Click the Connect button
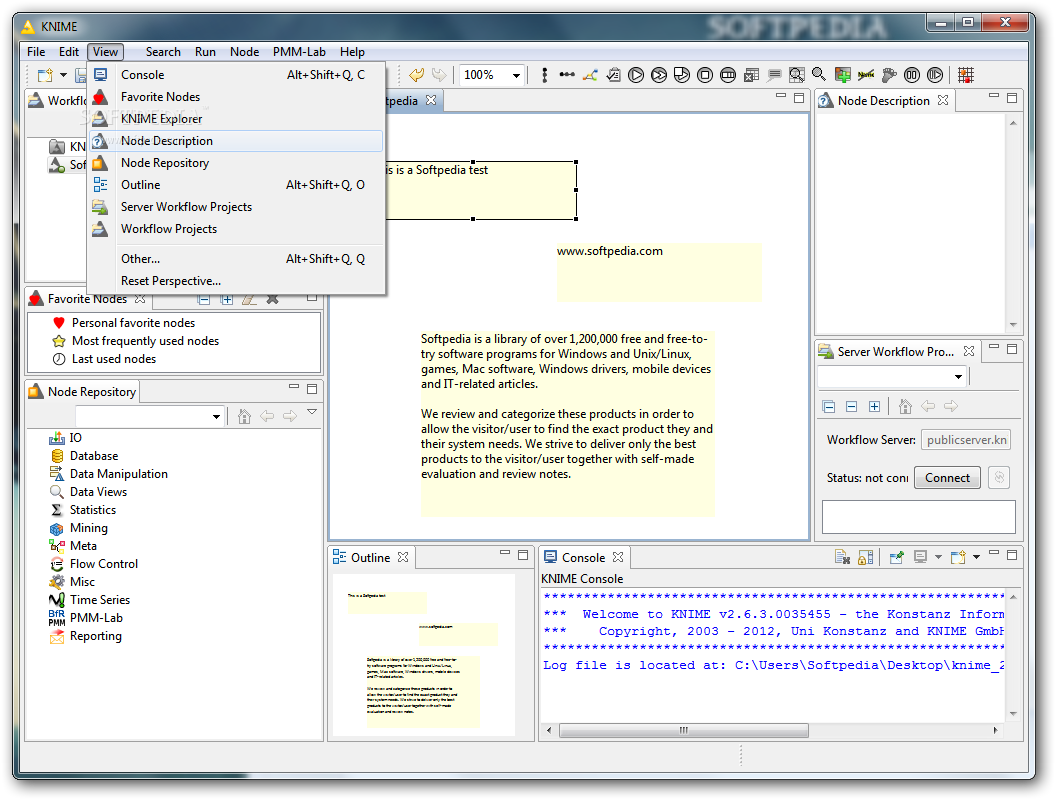The image size is (1056, 800). pyautogui.click(x=947, y=477)
